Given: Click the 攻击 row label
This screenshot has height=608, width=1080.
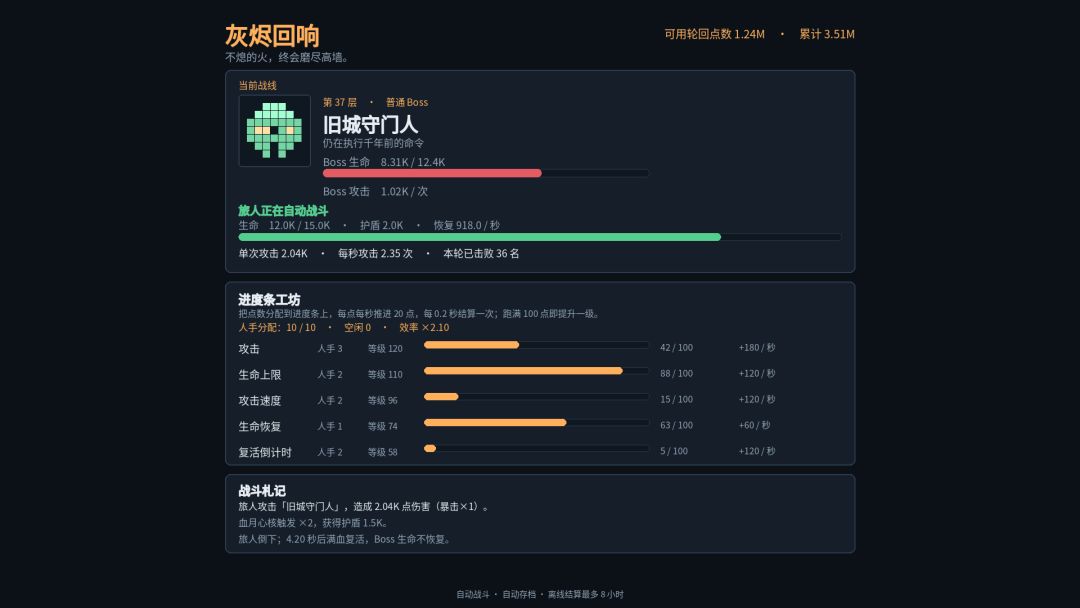Looking at the screenshot, I should point(249,349).
